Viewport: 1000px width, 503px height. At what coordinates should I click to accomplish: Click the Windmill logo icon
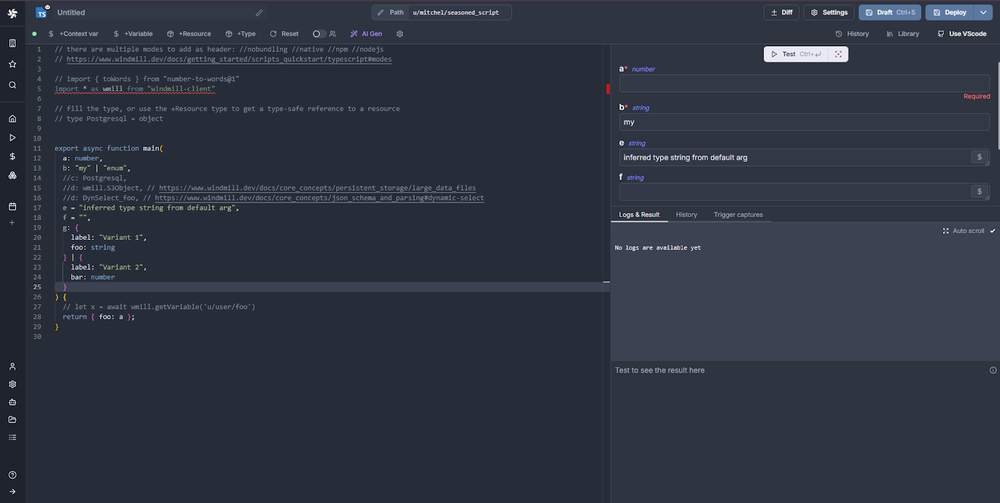click(x=12, y=12)
